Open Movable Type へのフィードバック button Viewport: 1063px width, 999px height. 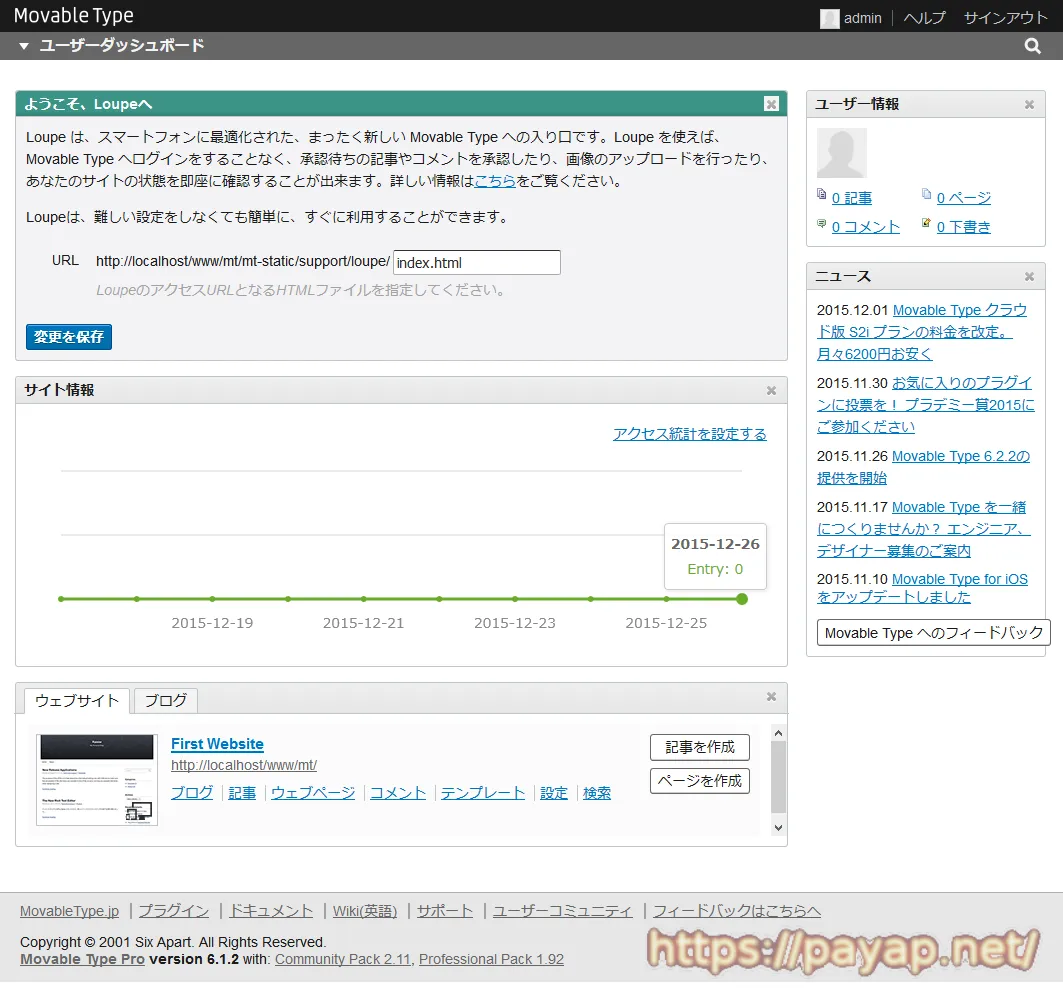pos(934,633)
